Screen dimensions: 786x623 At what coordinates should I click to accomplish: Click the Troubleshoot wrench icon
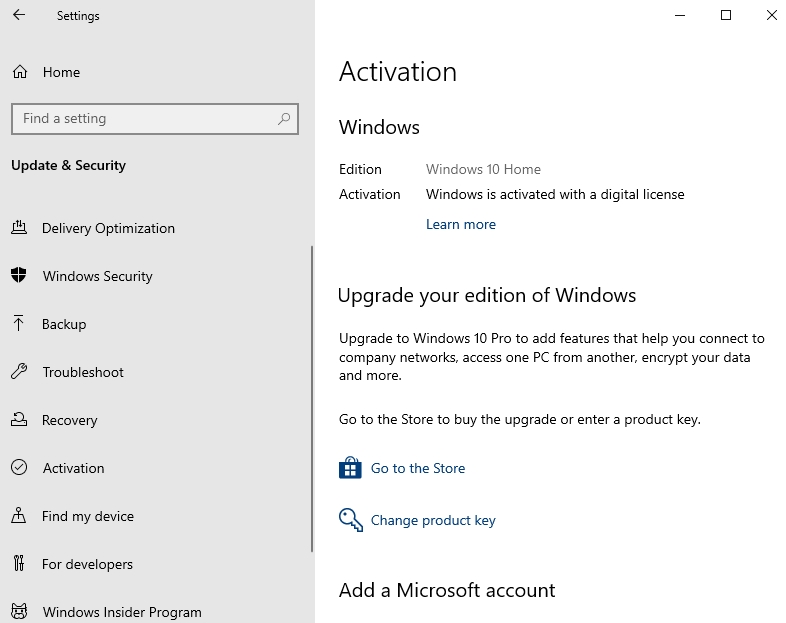(x=19, y=371)
